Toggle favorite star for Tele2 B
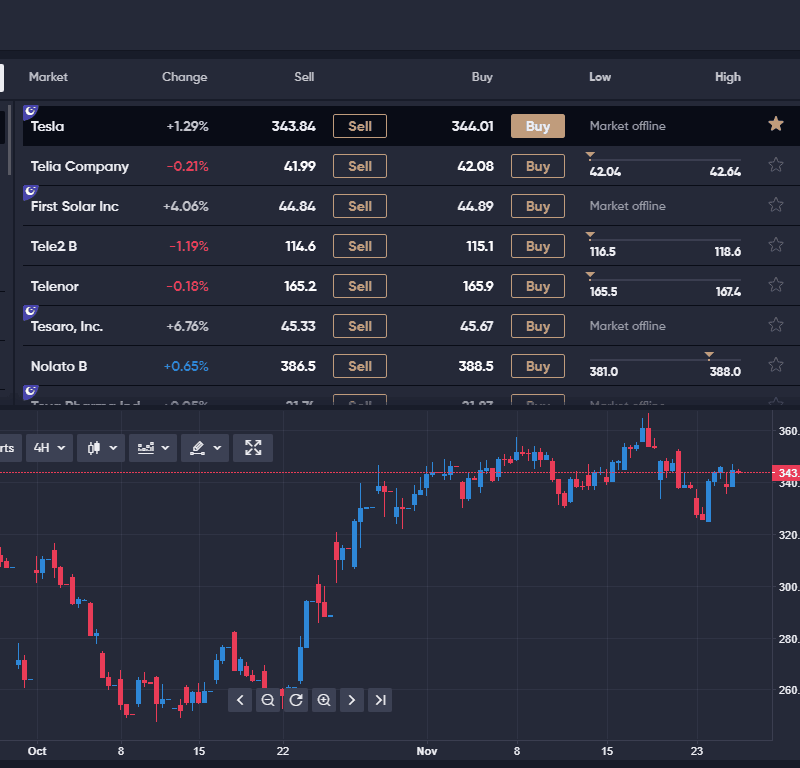 776,244
